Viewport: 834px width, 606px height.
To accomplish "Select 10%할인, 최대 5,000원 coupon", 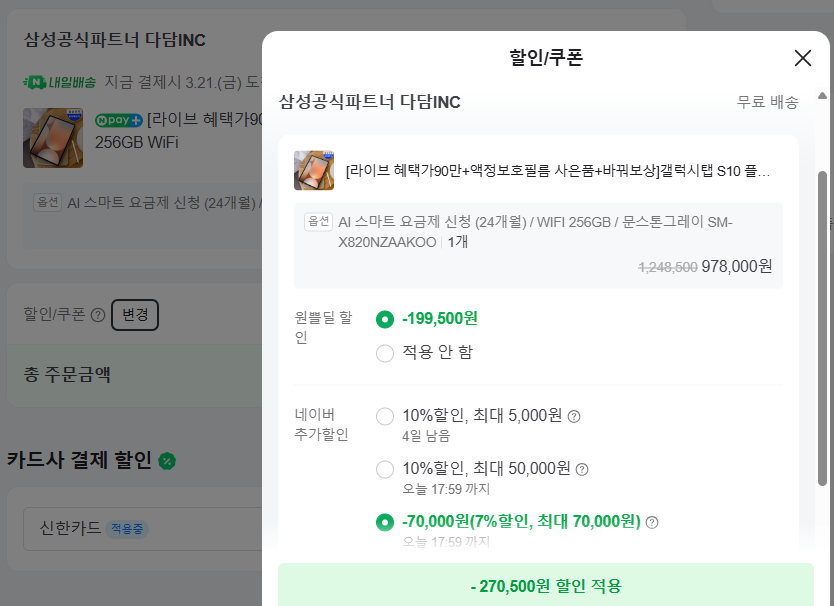I will (x=385, y=417).
